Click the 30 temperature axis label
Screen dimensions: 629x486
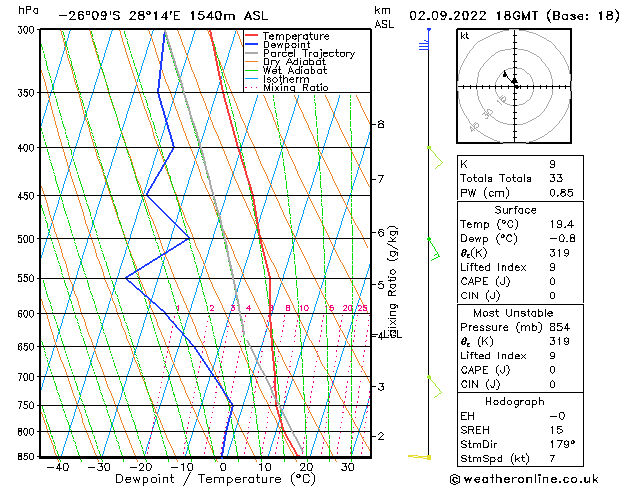coord(347,467)
